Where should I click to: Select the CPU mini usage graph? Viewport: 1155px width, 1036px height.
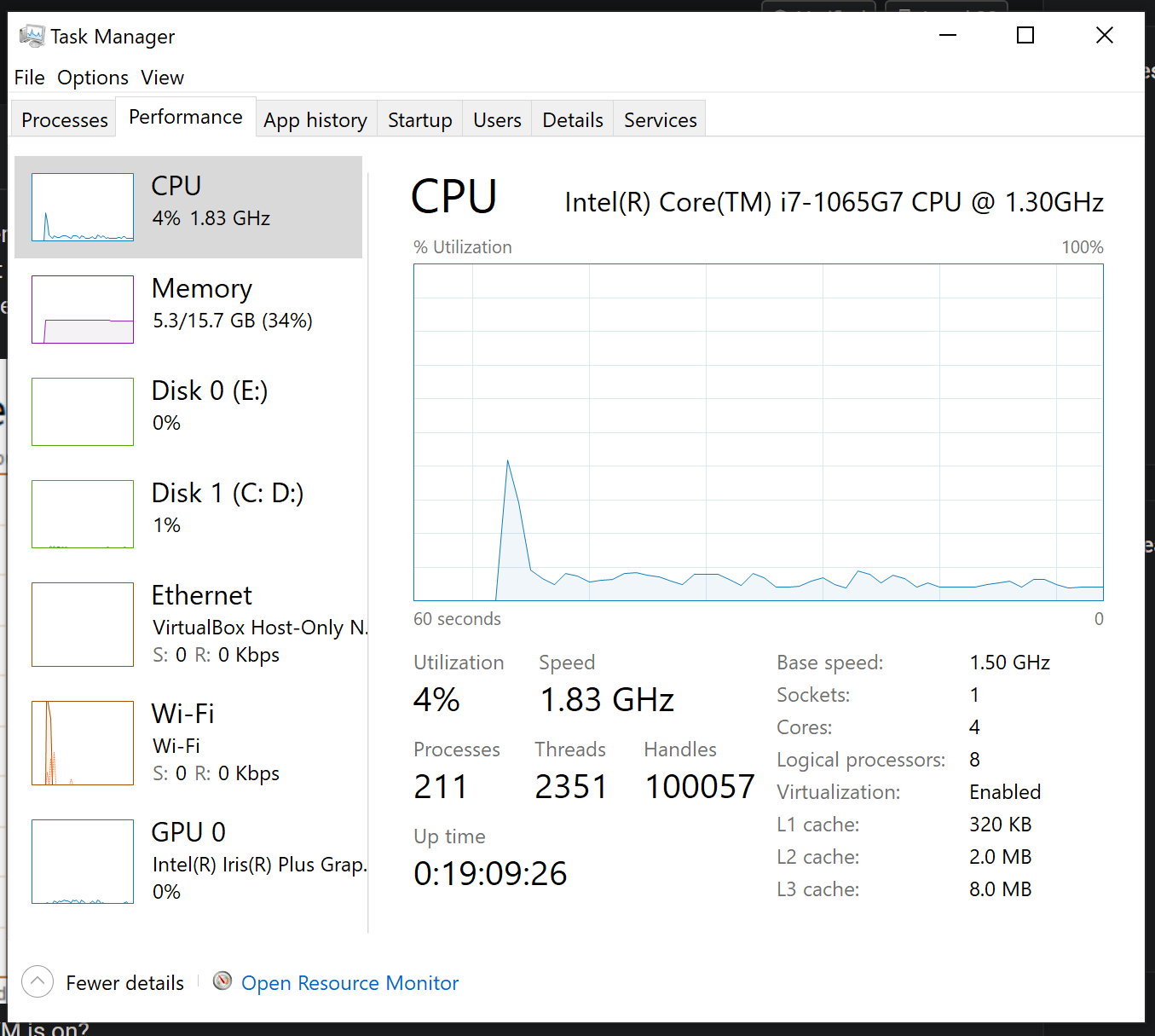tap(83, 207)
